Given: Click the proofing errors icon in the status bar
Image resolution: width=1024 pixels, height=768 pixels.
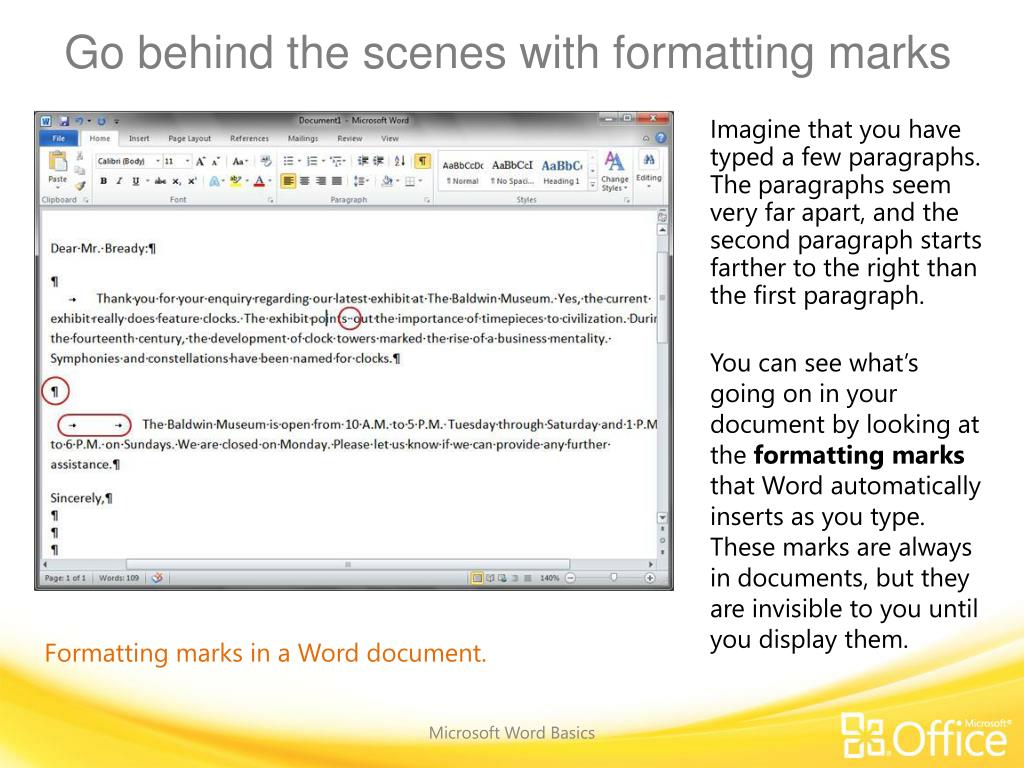Looking at the screenshot, I should point(157,578).
